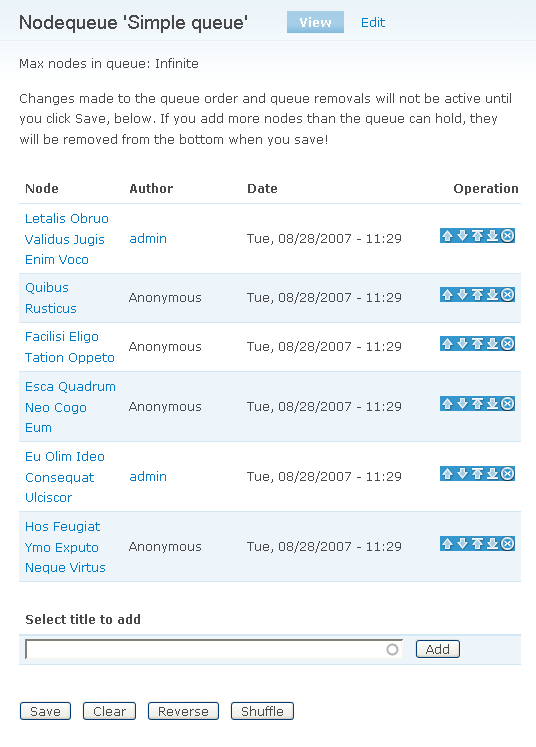Open the Esca Quadrum Neo Cogo Eum node
536x747 pixels.
(x=70, y=407)
